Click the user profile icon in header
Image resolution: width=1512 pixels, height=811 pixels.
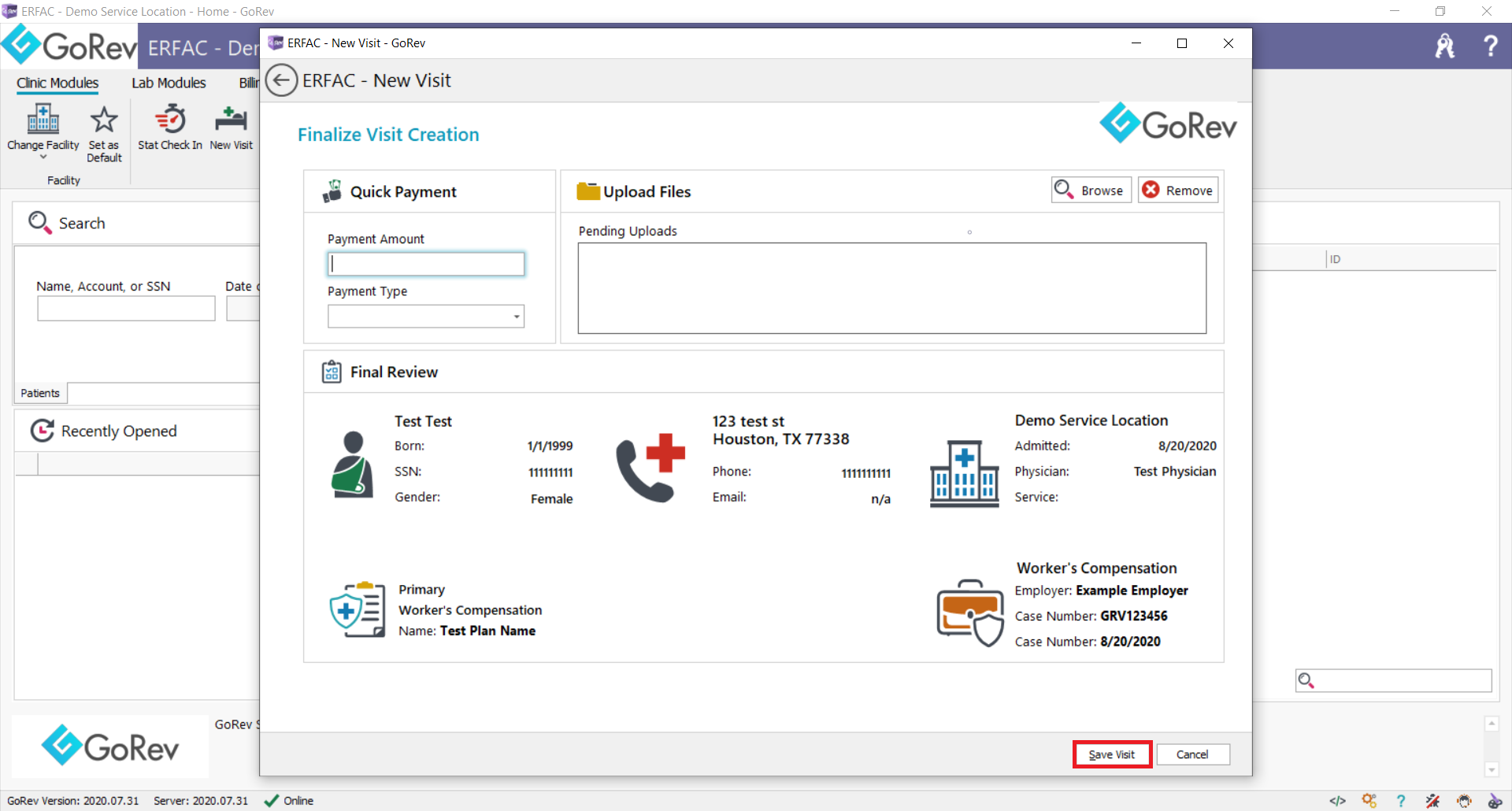point(1445,46)
